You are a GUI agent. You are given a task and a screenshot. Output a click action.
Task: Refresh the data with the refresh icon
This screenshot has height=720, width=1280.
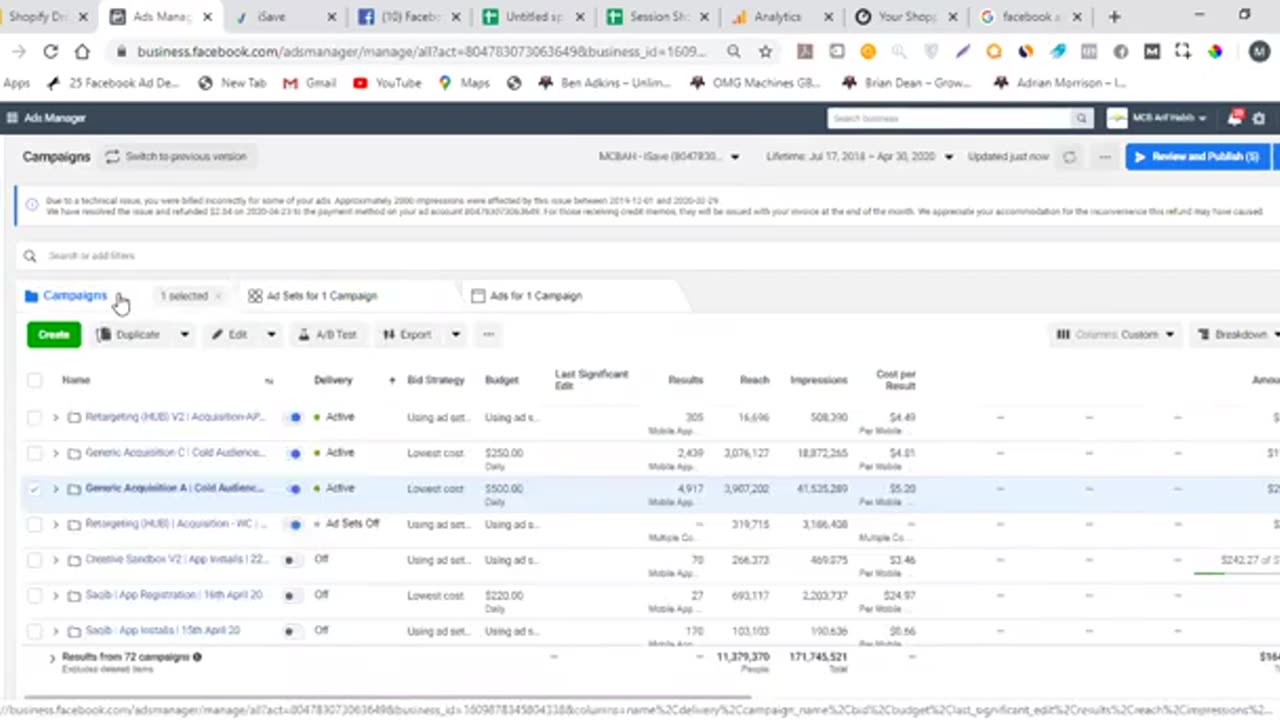click(1070, 157)
